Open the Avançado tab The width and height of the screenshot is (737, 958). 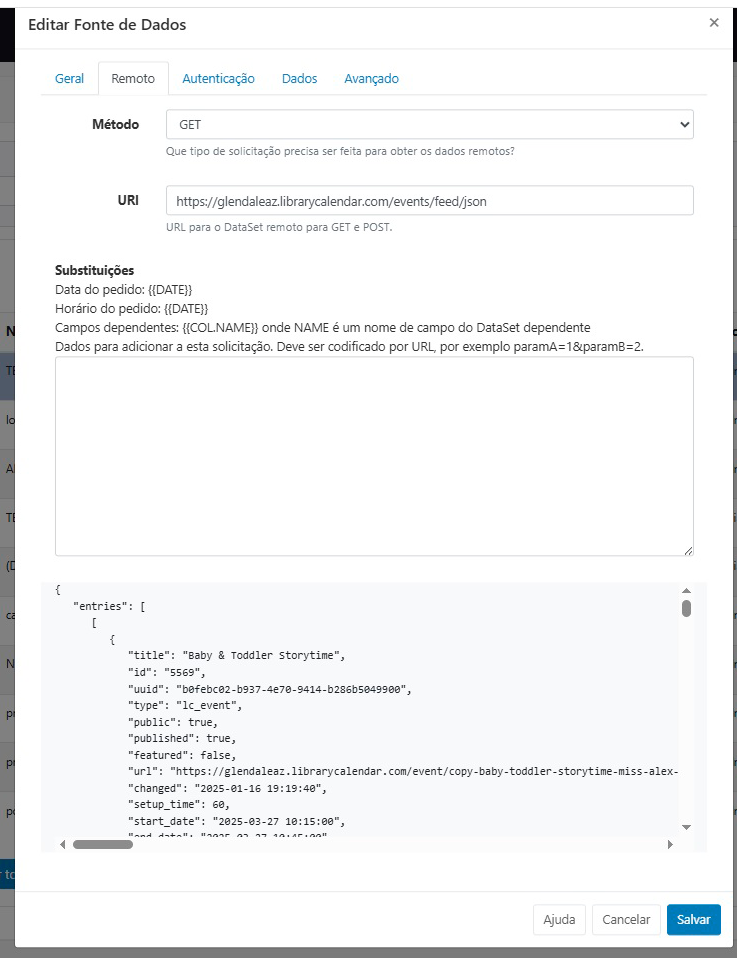click(x=371, y=79)
